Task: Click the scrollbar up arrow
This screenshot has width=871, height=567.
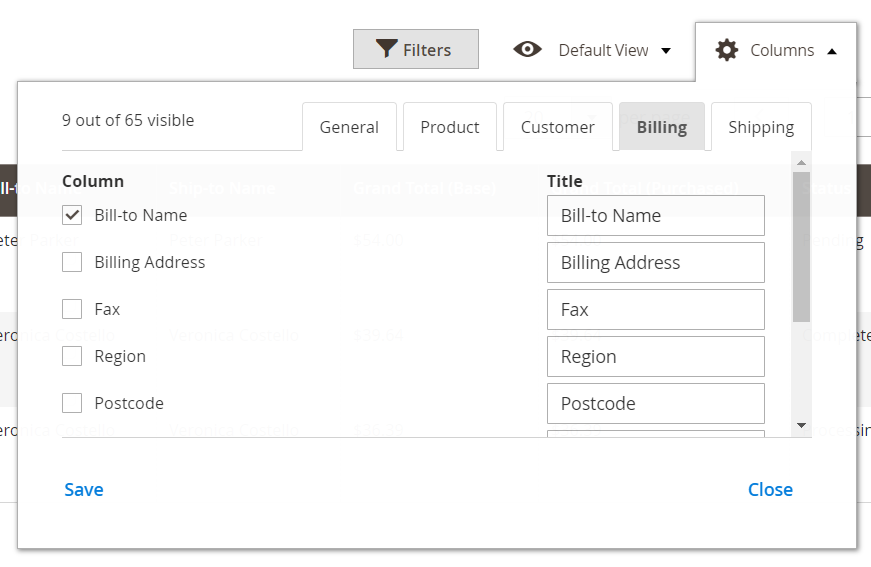Action: coord(801,163)
